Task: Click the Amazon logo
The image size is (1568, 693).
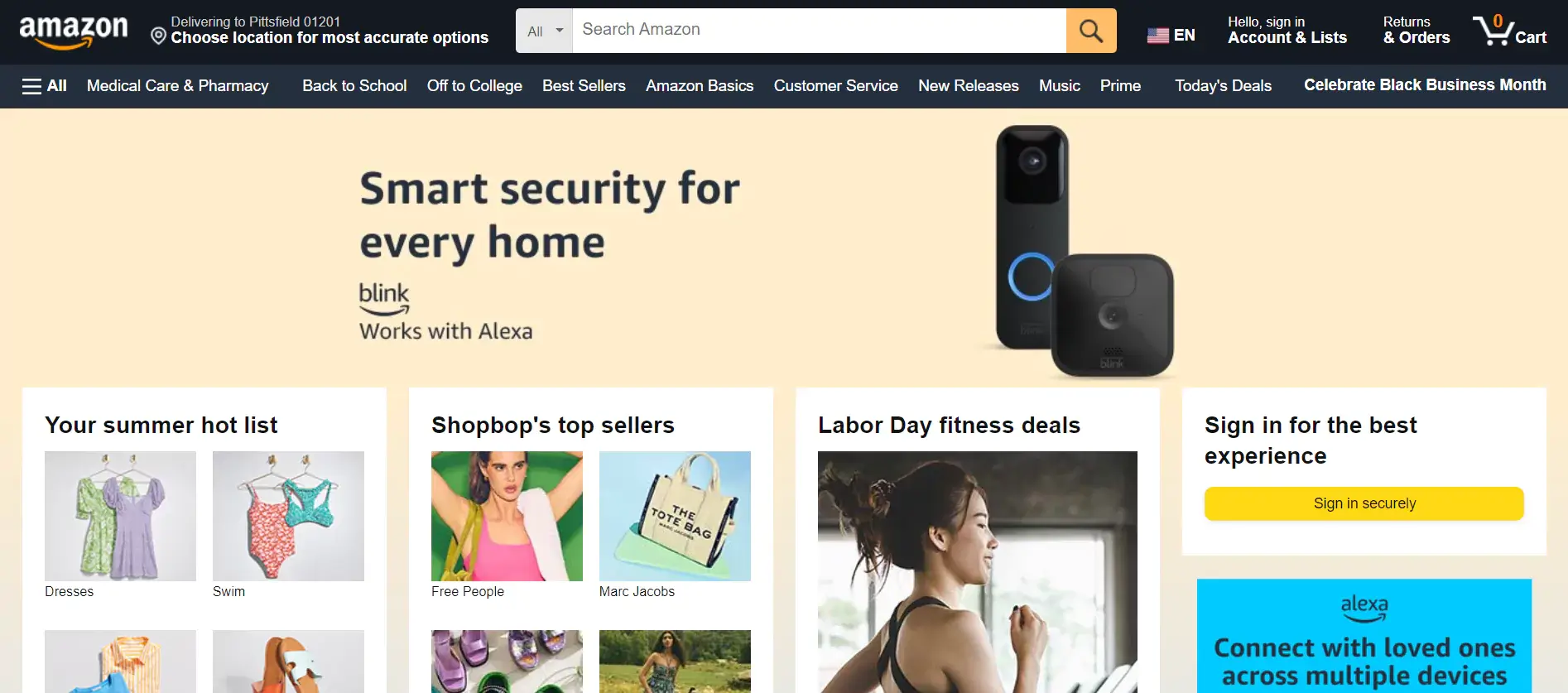Action: (x=74, y=31)
